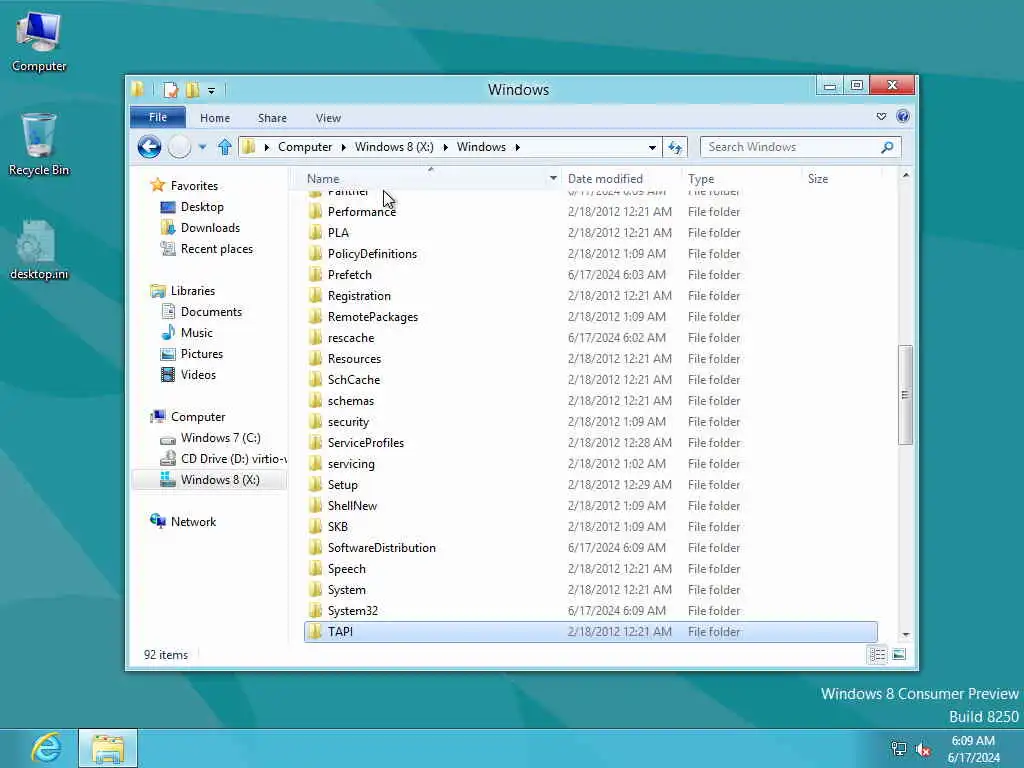Viewport: 1024px width, 768px height.
Task: Click the Search Windows input field
Action: coord(792,147)
